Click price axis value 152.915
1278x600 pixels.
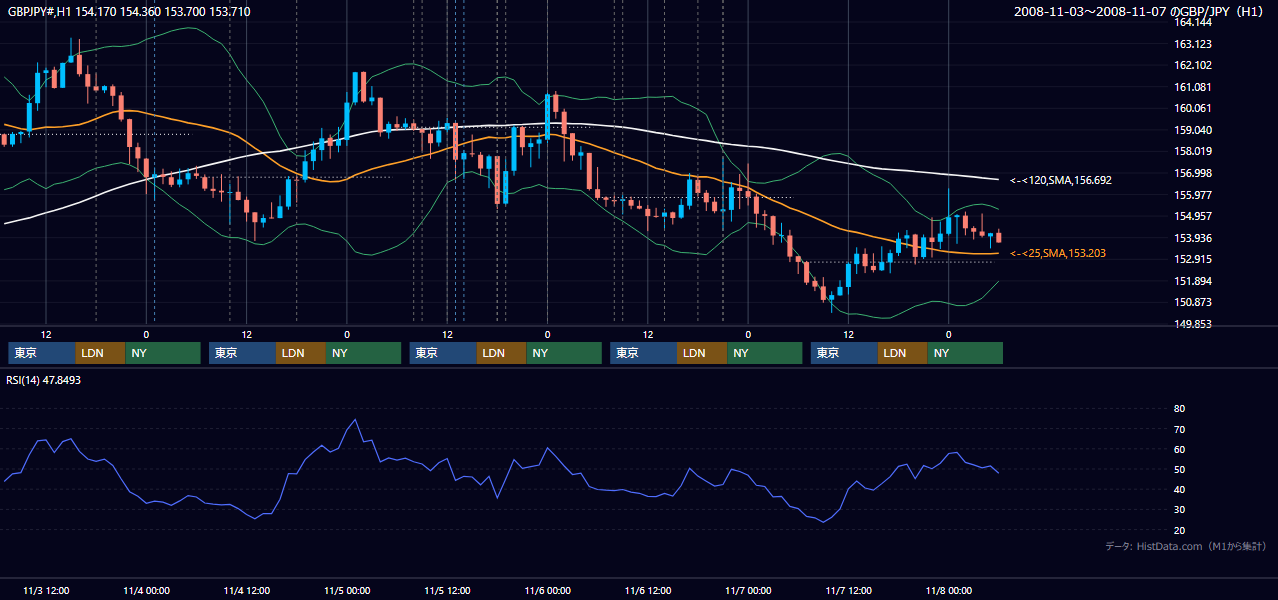[1192, 259]
